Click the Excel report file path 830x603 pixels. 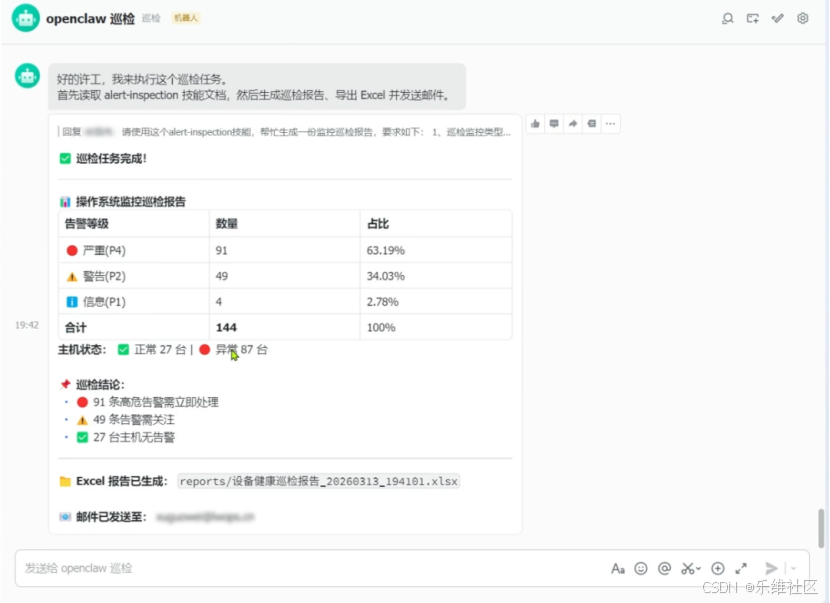tap(319, 481)
